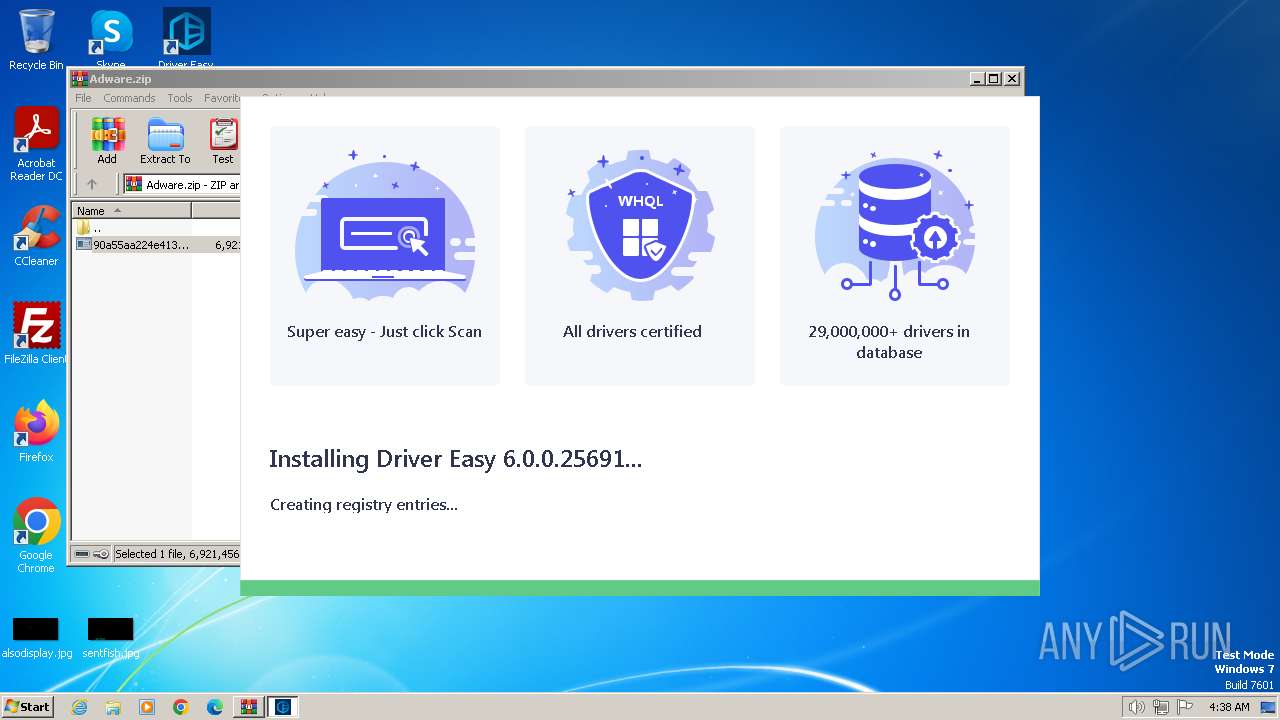Screen dimensions: 1280x720
Task: Select the 90a55aa224e413... file row
Action: tap(156, 244)
